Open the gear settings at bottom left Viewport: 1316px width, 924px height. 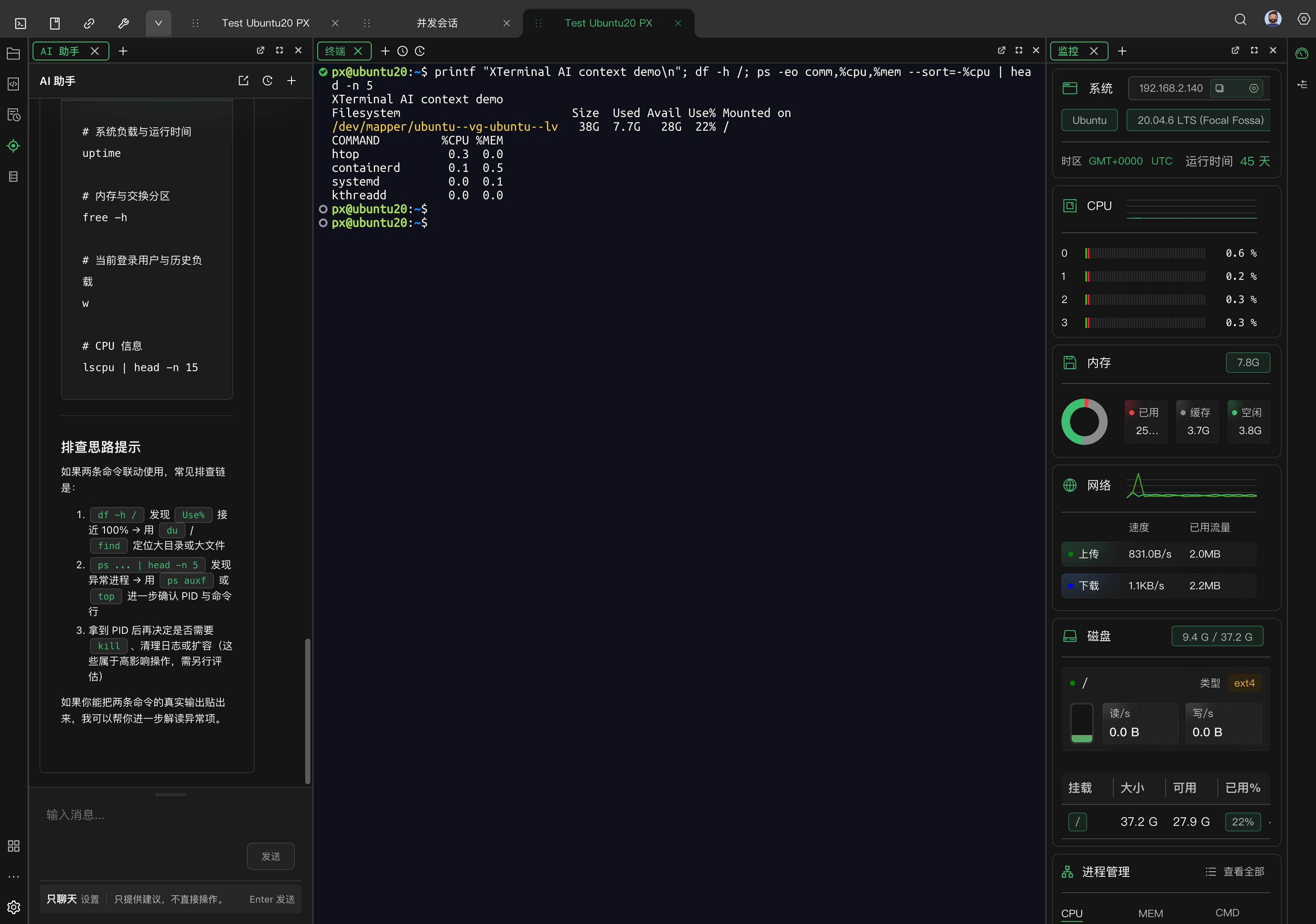pos(14,907)
